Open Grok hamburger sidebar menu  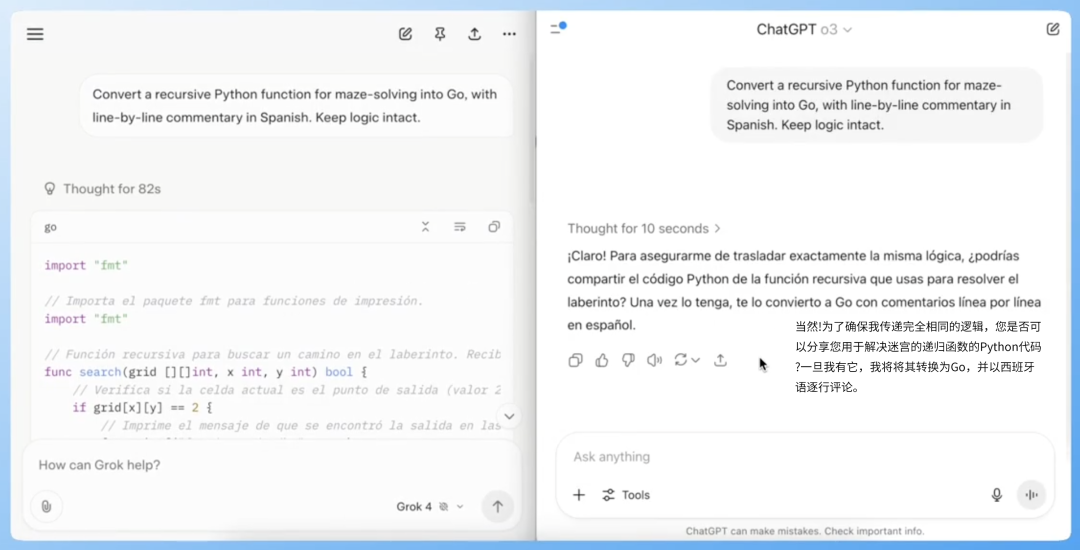(x=35, y=34)
